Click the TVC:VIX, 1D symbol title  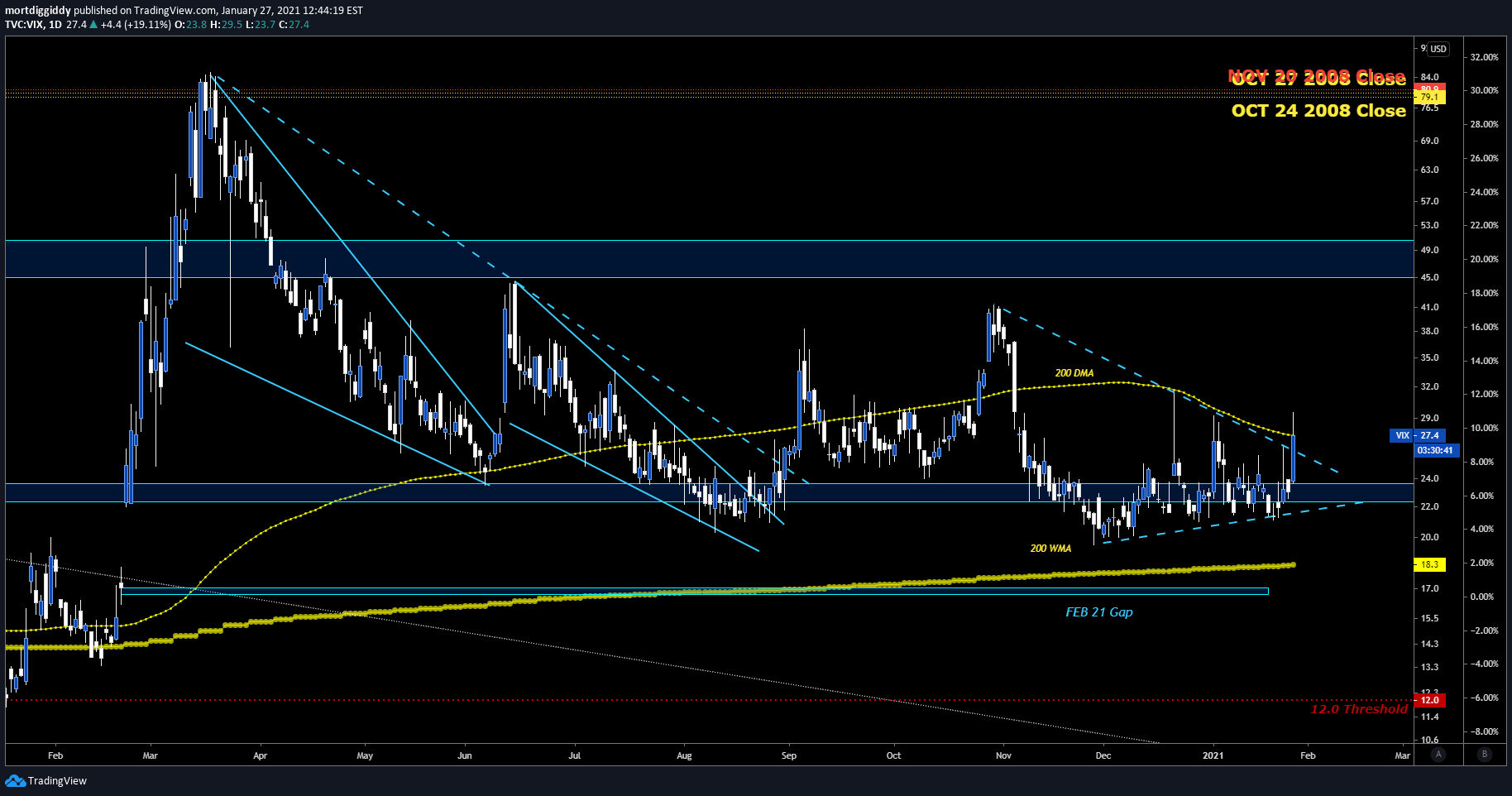tap(33, 25)
